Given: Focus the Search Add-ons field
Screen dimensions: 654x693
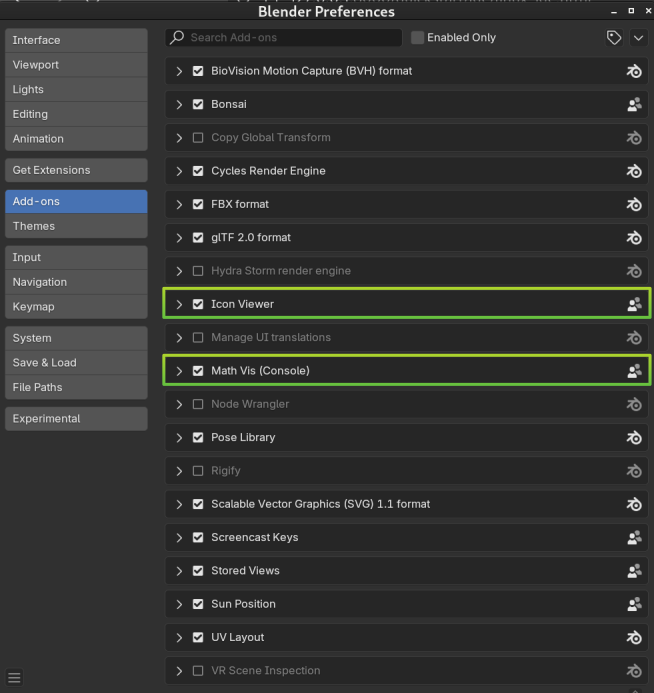Looking at the screenshot, I should point(284,38).
